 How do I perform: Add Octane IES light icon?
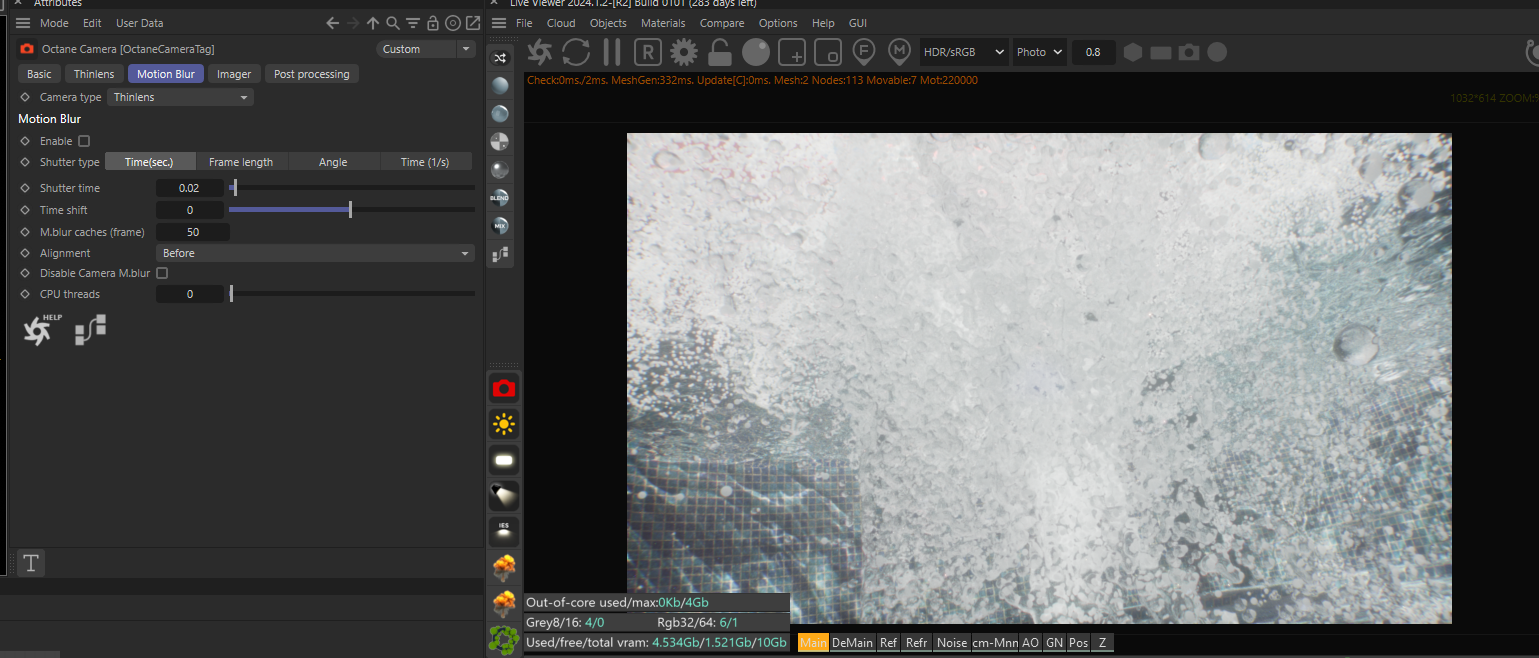(504, 531)
